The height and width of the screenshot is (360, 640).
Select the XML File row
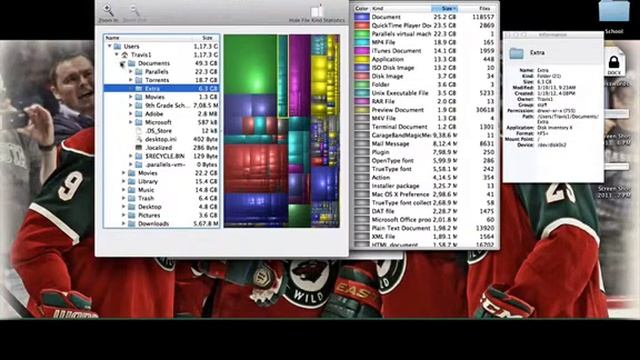[x=424, y=236]
